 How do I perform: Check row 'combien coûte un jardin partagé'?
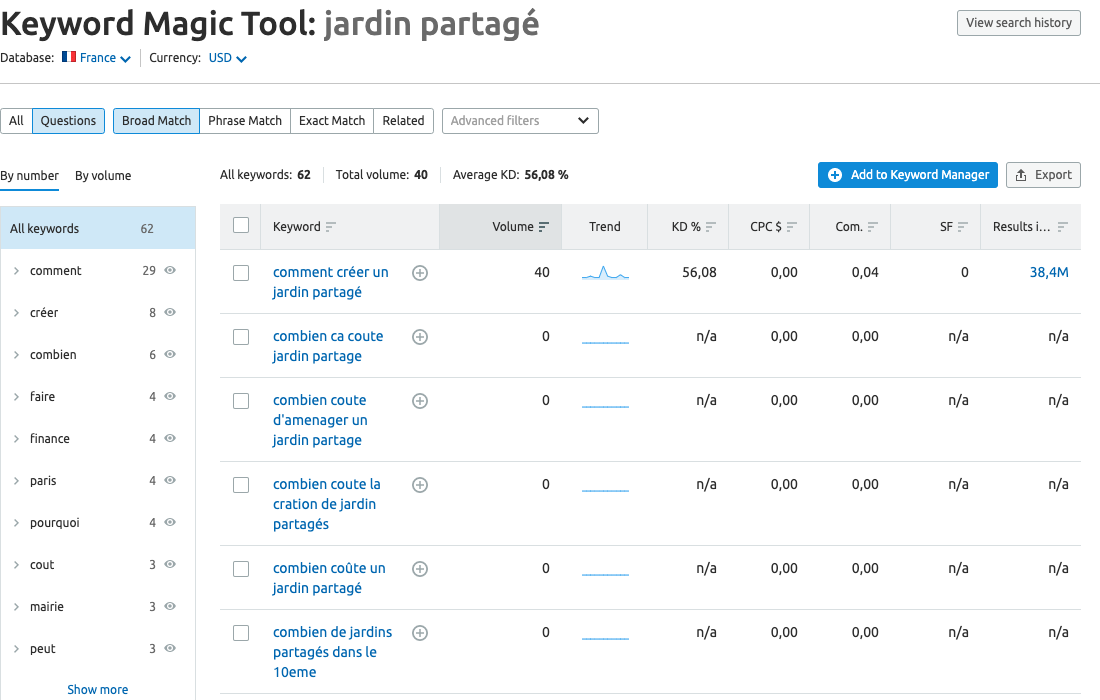[241, 569]
